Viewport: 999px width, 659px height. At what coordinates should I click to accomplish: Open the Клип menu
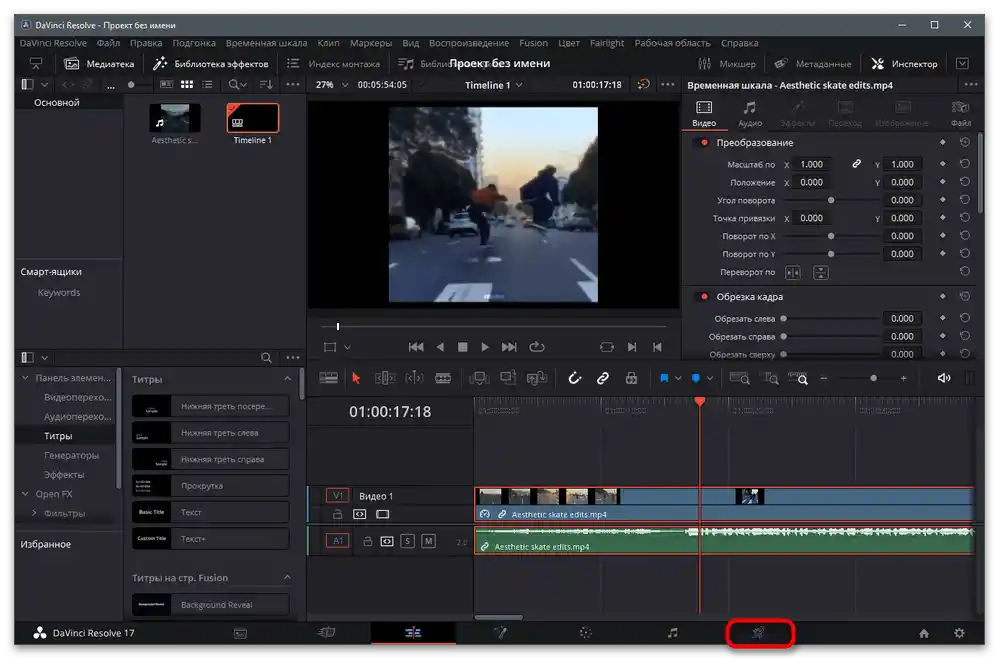click(x=328, y=43)
